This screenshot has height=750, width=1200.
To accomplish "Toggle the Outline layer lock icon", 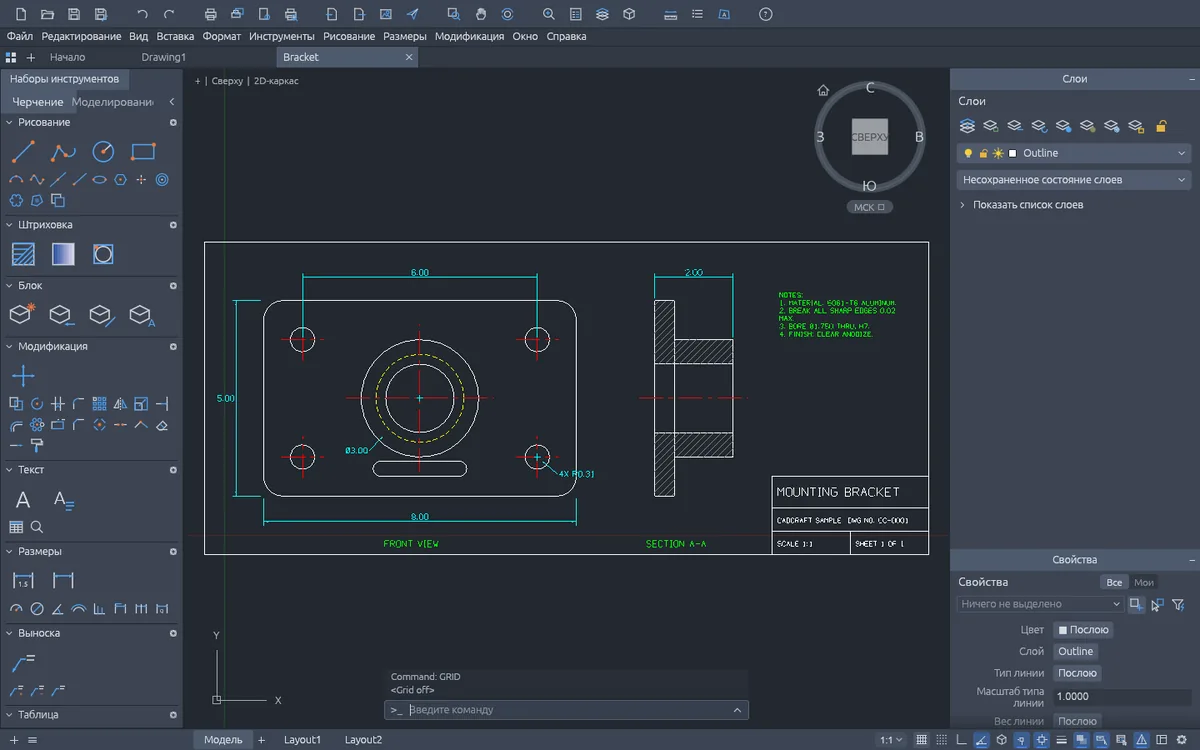I will pos(983,153).
